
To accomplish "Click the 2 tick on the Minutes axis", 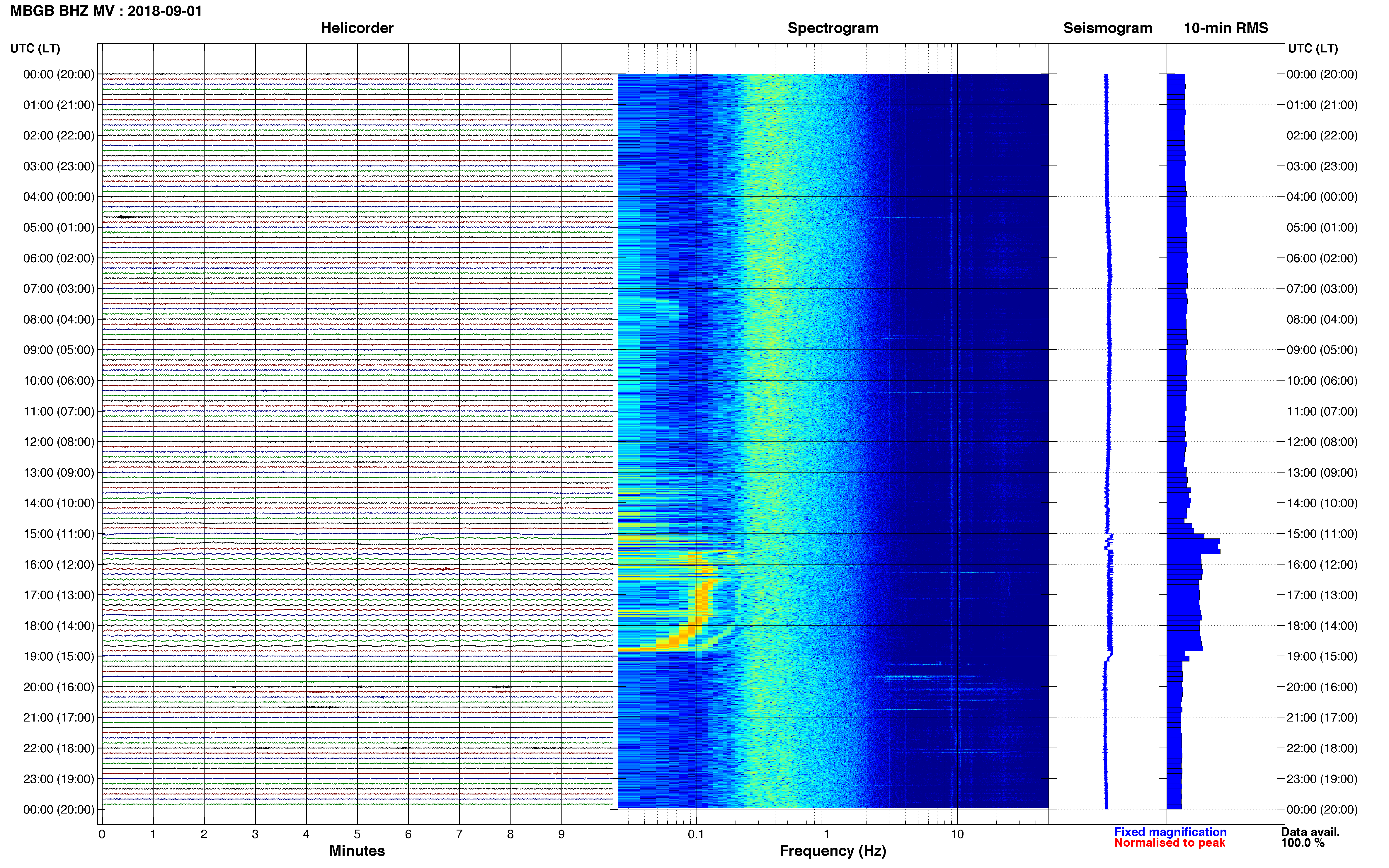I will tap(204, 834).
